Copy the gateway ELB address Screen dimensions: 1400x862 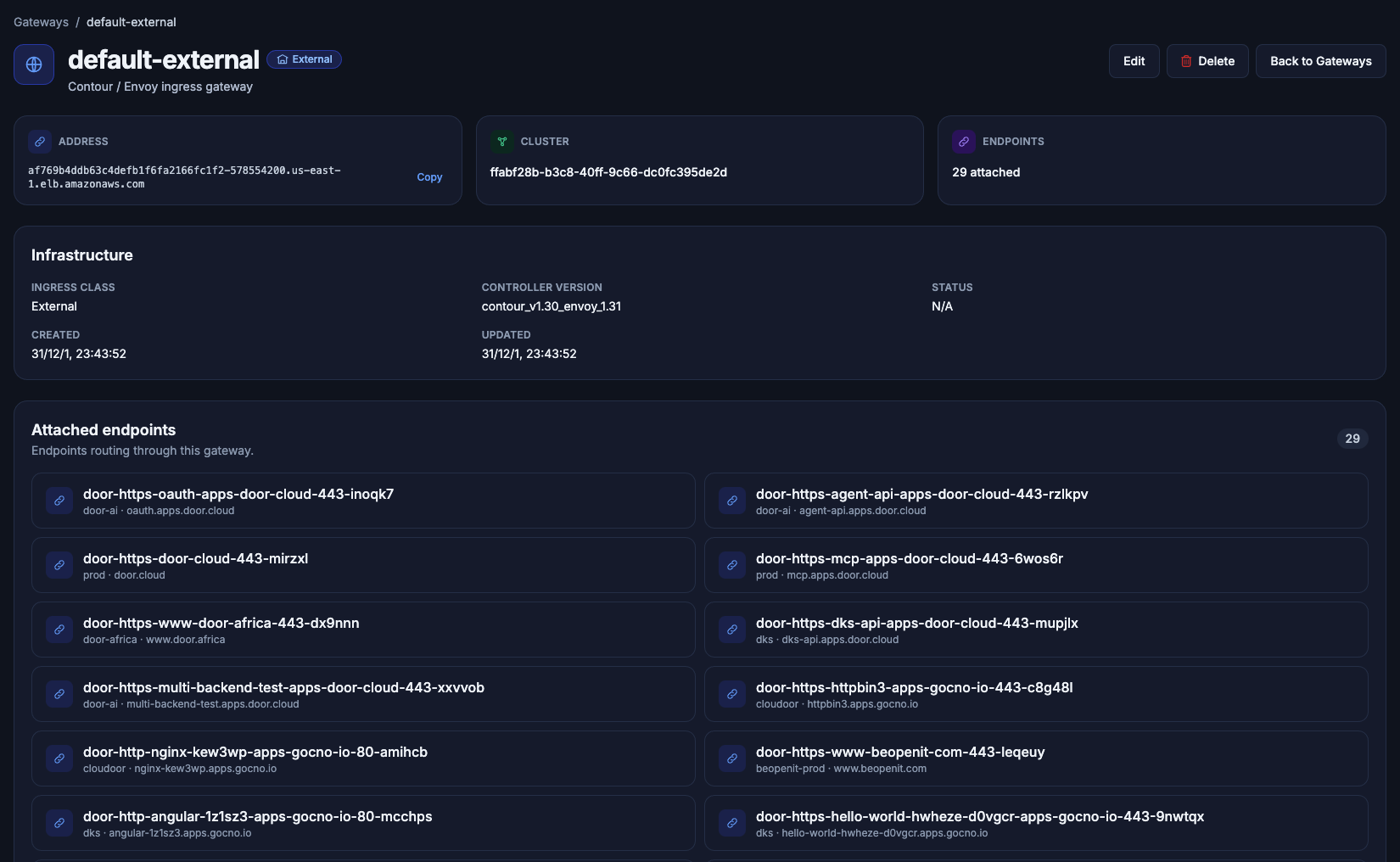click(429, 177)
